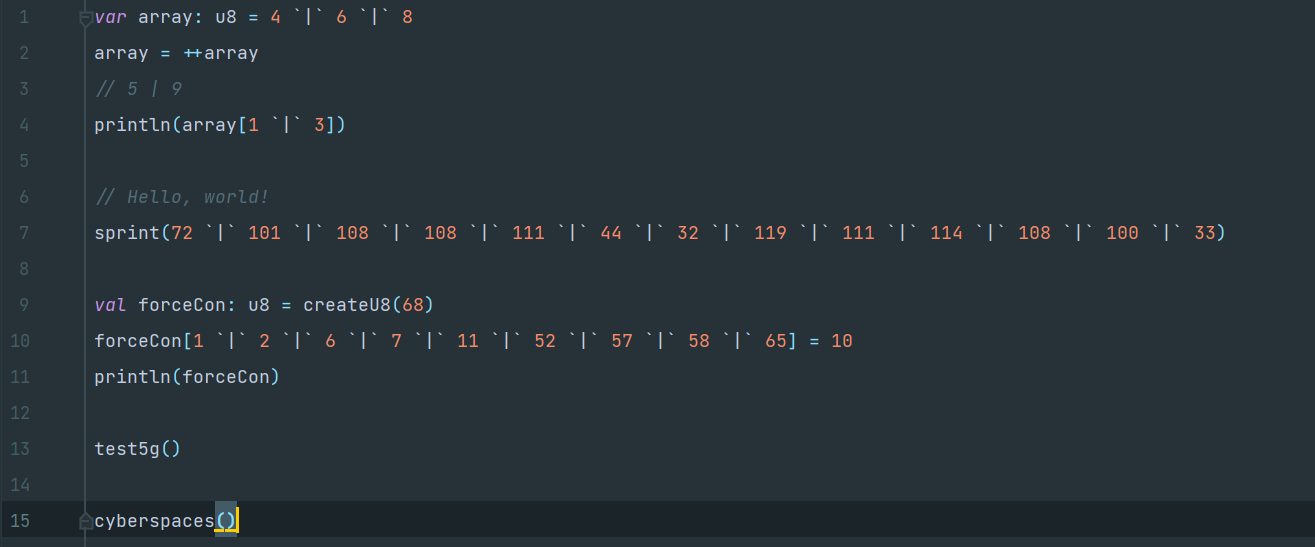
Task: Collapse the fold marker at line 1
Action: click(85, 18)
